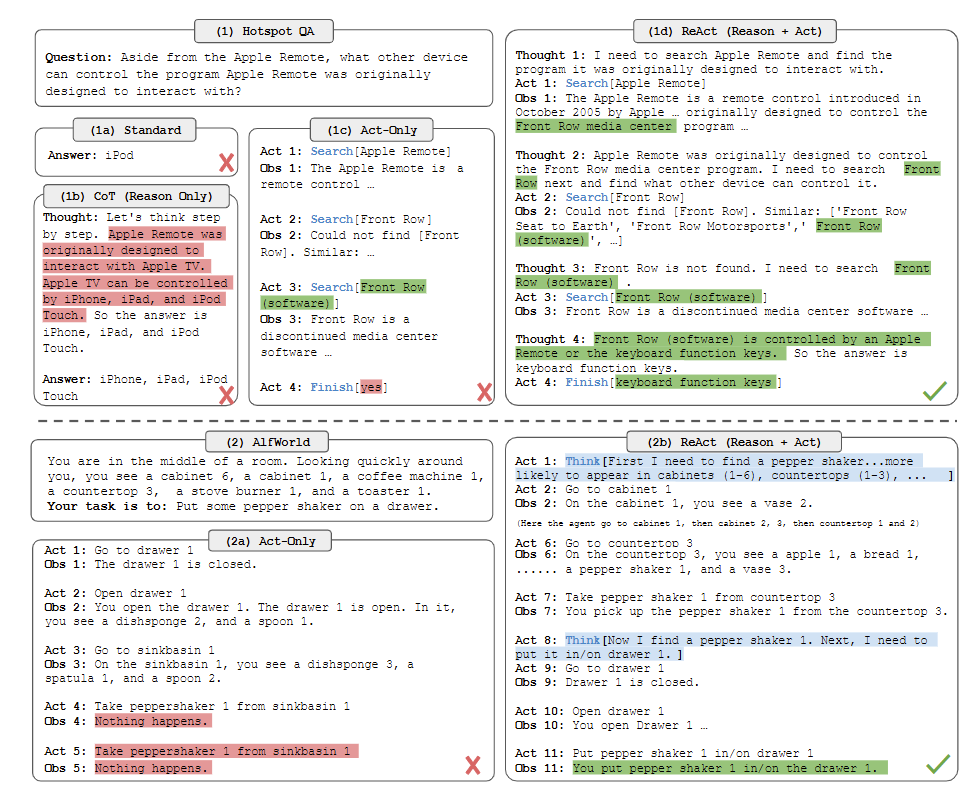
Task: Click blue "Think" in Act 8 of (2b) ReAct
Action: [583, 640]
